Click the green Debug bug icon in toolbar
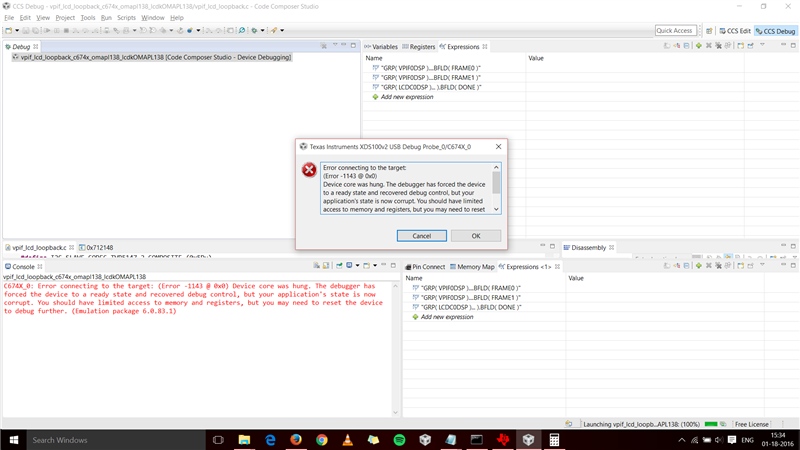Viewport: 800px width, 450px height. (254, 31)
